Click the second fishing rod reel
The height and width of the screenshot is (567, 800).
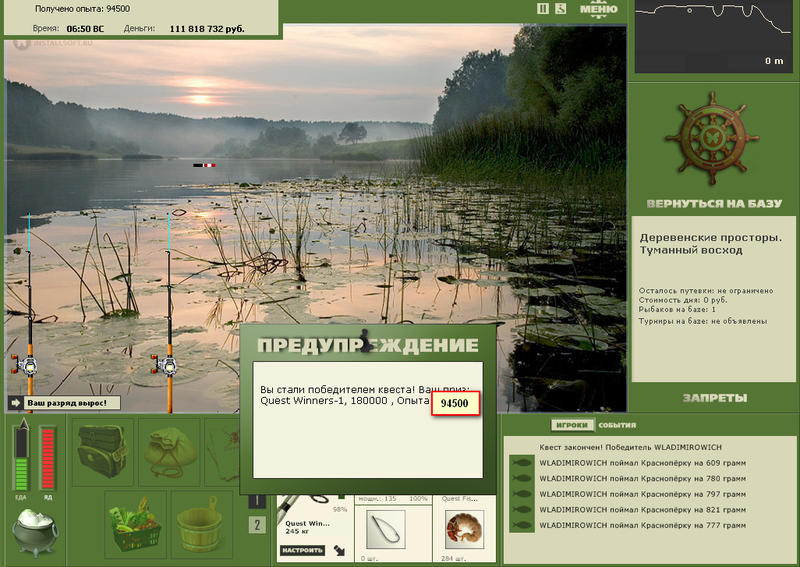tap(165, 365)
